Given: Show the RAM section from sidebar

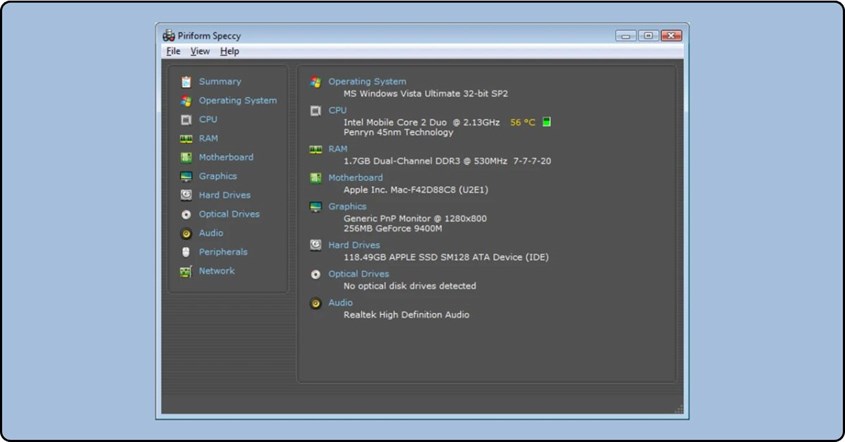Looking at the screenshot, I should coord(209,138).
